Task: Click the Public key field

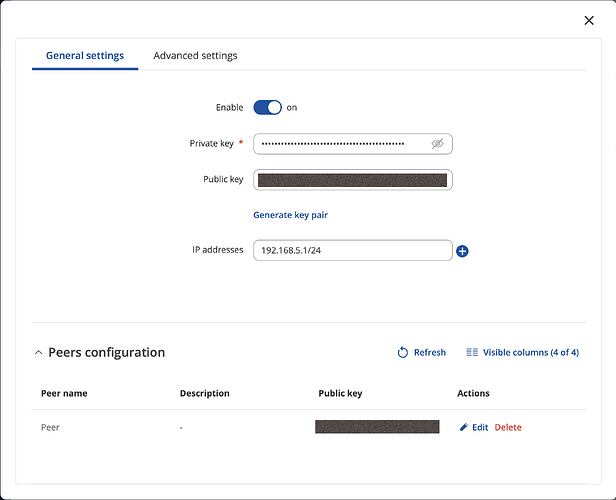Action: coord(352,180)
